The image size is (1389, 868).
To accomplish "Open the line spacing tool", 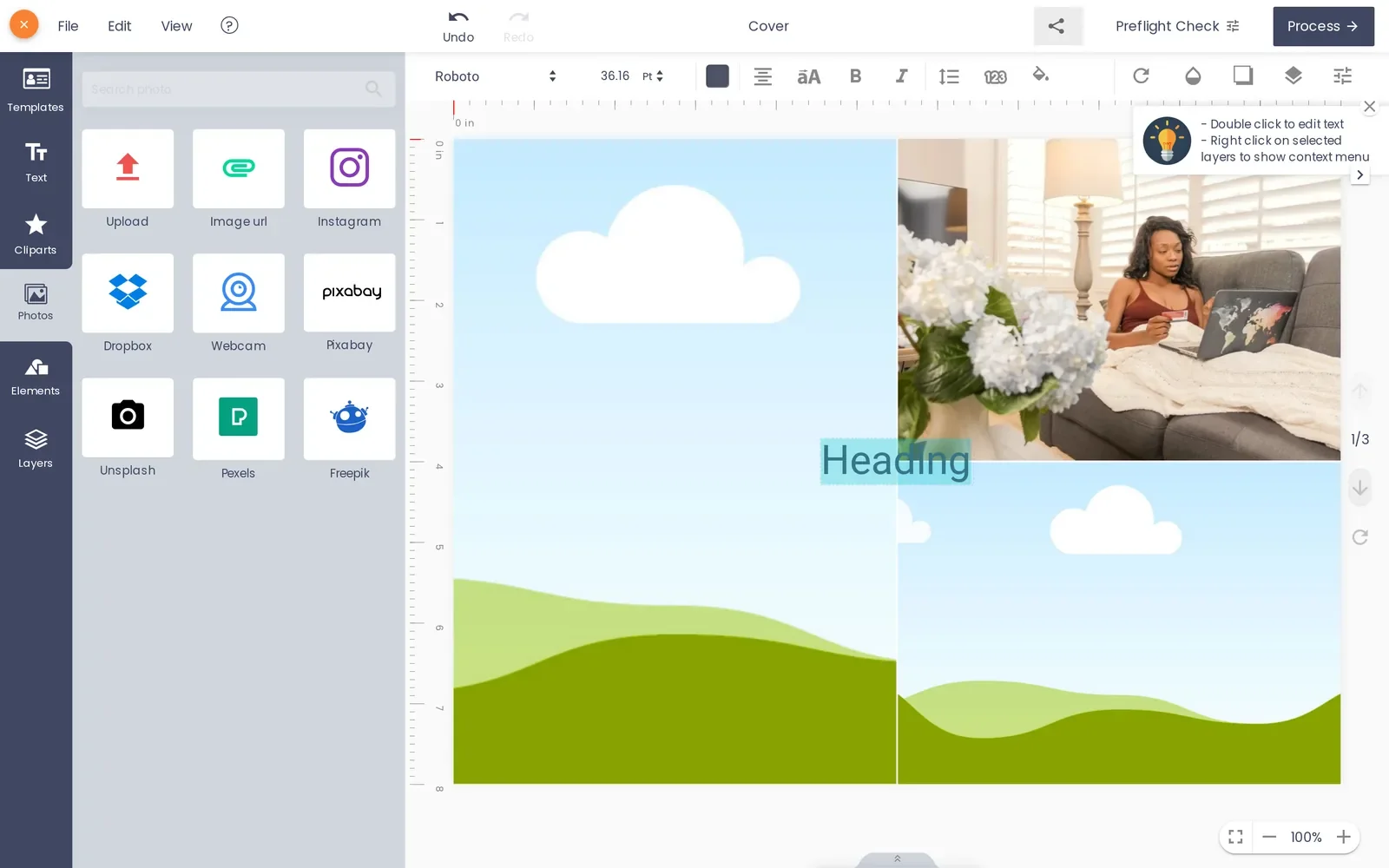I will 949,76.
